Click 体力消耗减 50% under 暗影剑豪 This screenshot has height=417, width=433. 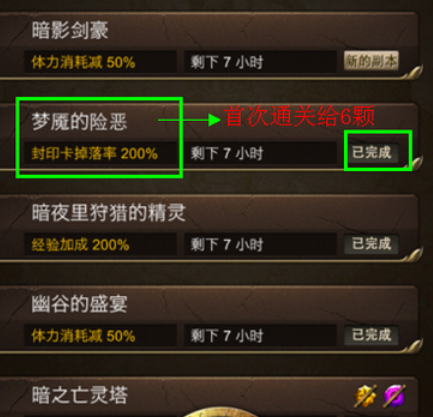click(83, 62)
